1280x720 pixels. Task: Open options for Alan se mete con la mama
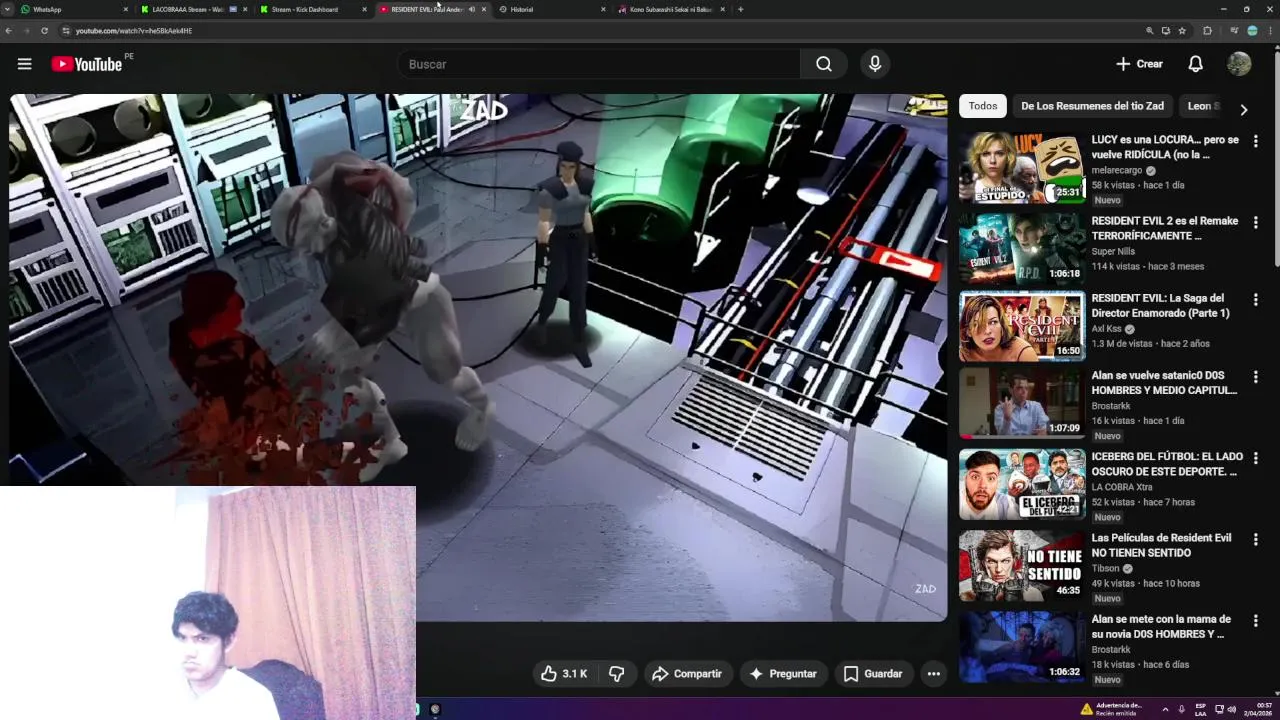[1255, 620]
